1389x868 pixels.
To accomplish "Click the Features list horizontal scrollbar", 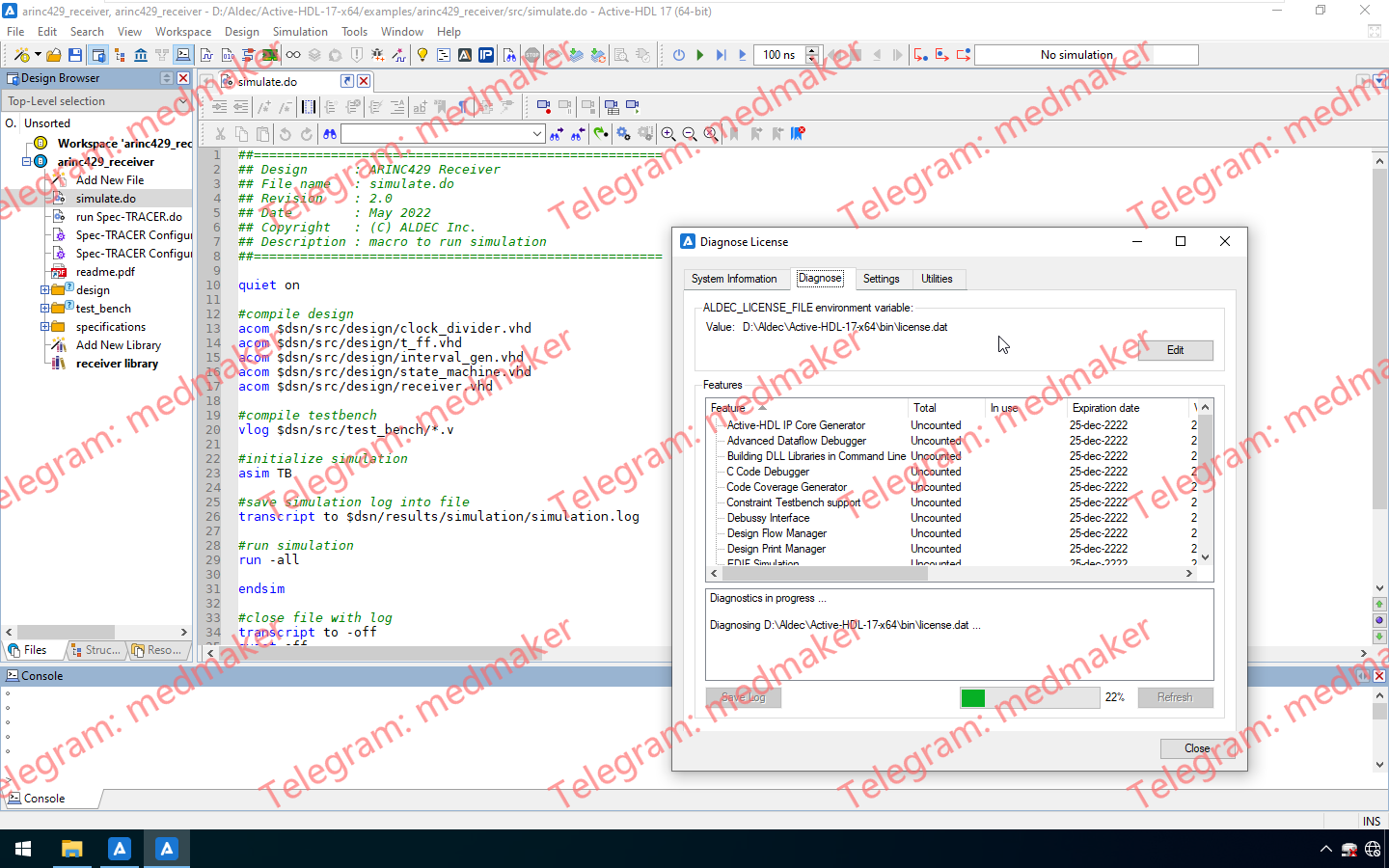I will pos(951,573).
